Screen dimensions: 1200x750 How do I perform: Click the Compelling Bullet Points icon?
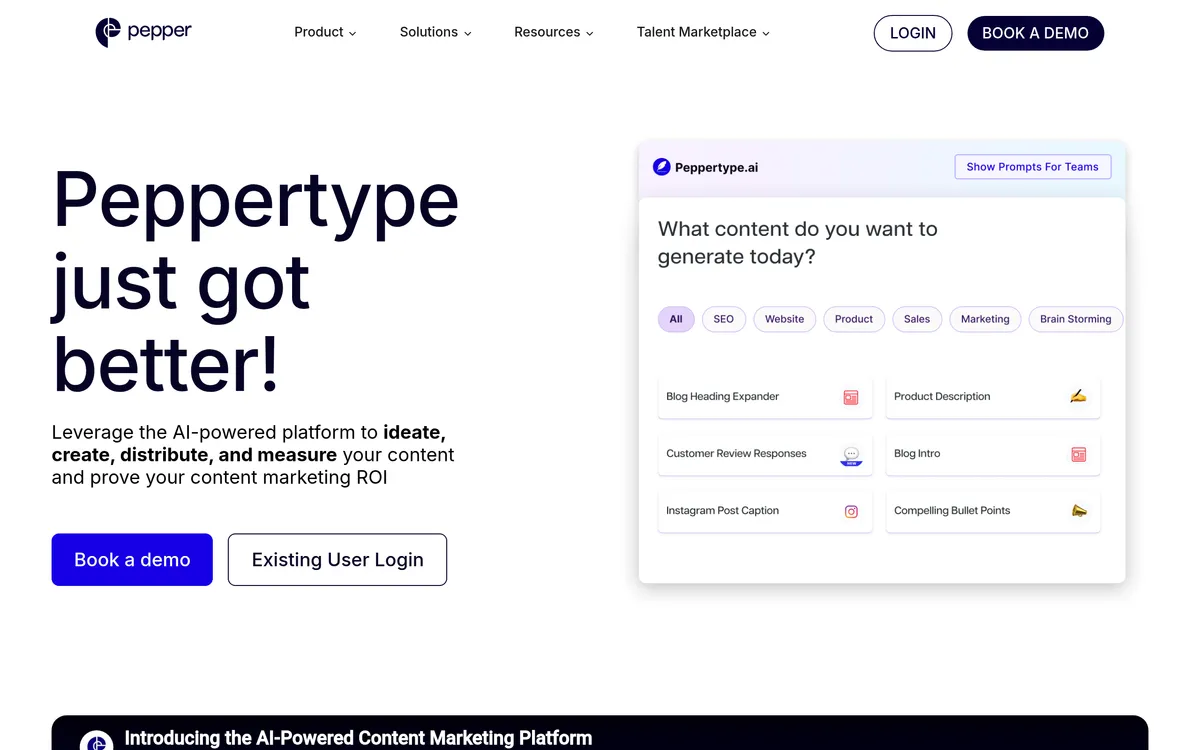(1079, 510)
